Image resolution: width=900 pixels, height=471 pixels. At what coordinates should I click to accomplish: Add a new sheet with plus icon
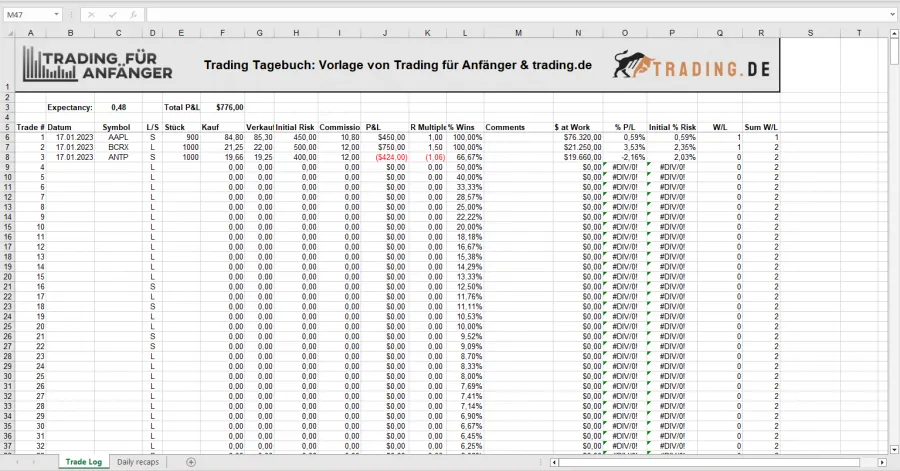click(x=191, y=462)
